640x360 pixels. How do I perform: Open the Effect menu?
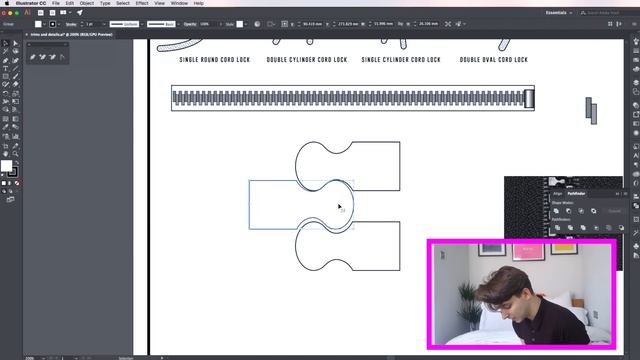(x=142, y=3)
